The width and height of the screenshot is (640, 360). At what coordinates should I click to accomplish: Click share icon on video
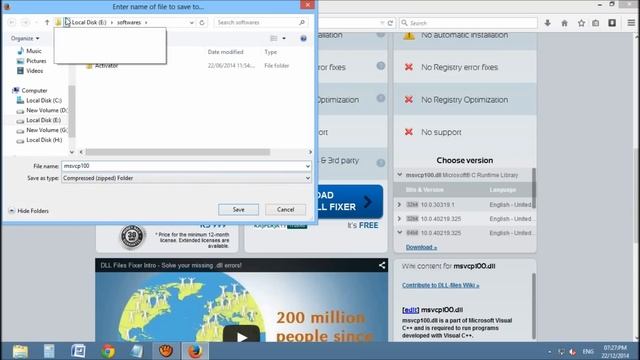pyautogui.click(x=382, y=265)
